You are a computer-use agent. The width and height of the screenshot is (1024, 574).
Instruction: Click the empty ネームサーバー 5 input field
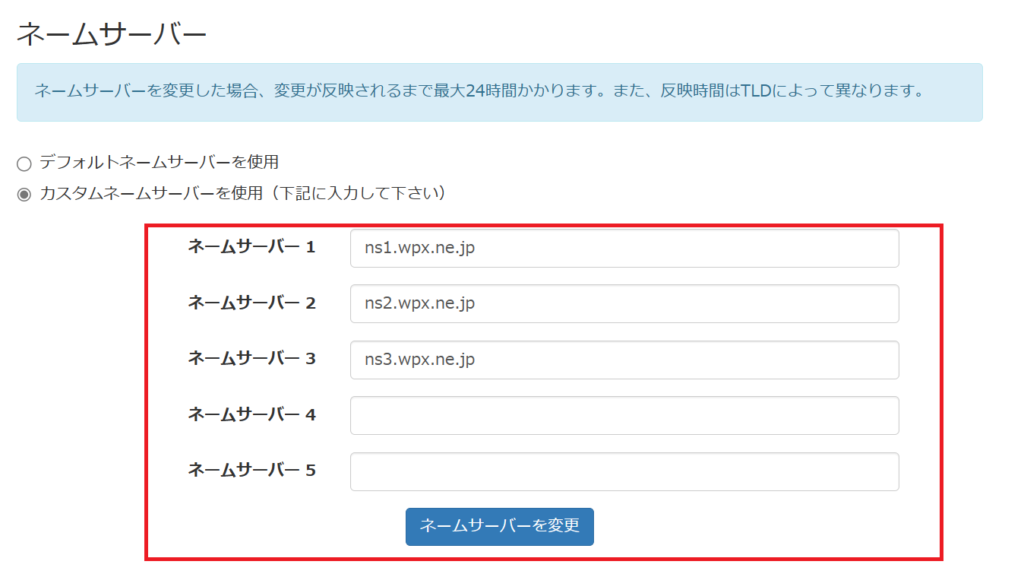[624, 472]
